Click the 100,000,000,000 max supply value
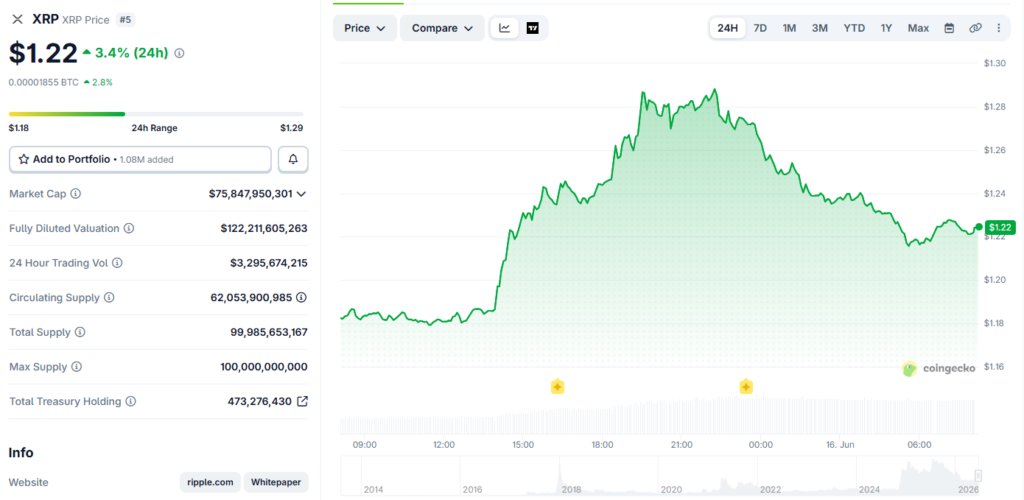Viewport: 1024px width, 500px height. (x=264, y=367)
